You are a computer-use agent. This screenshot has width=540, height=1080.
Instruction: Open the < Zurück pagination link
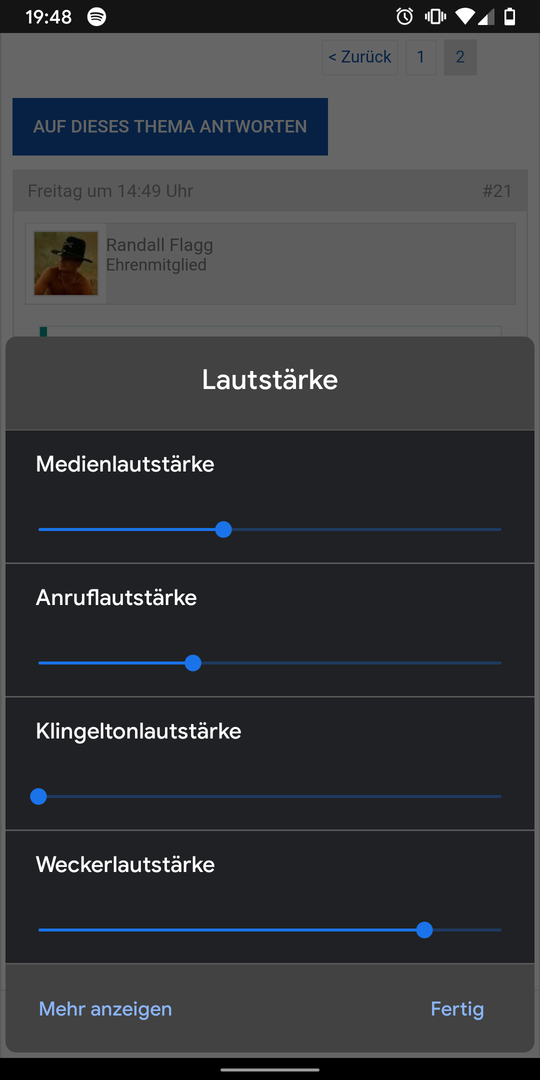(x=360, y=56)
